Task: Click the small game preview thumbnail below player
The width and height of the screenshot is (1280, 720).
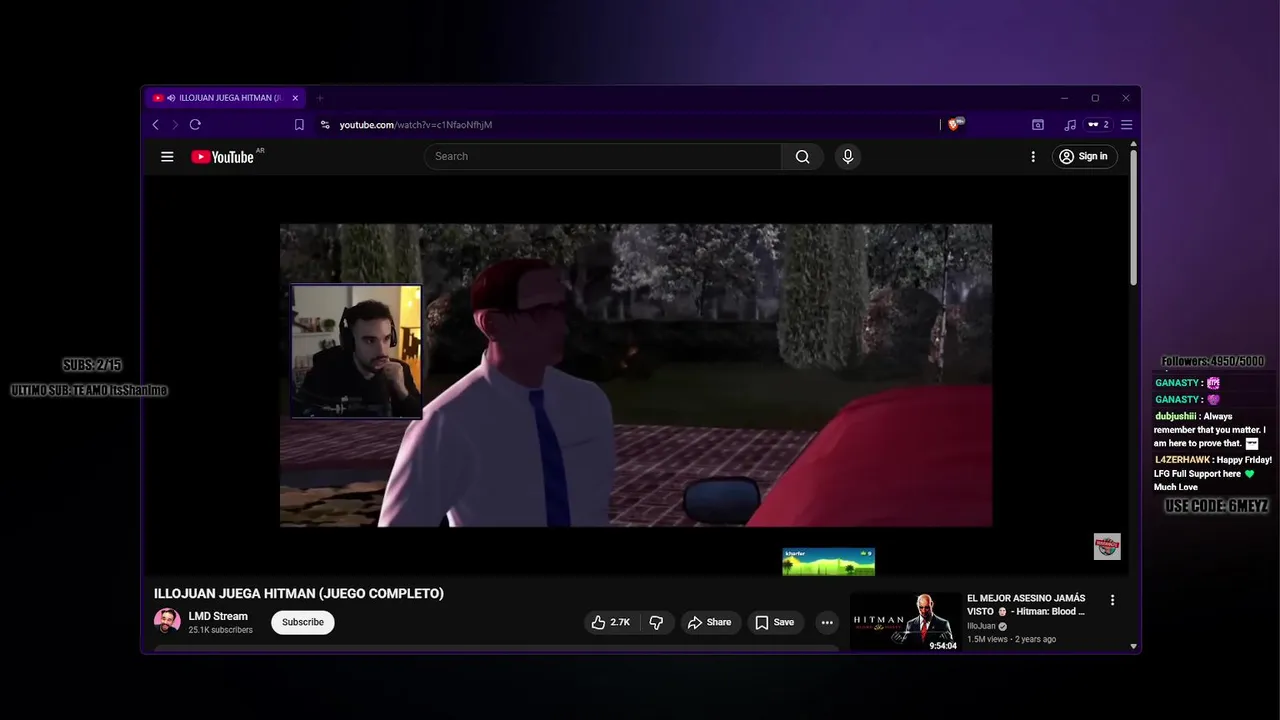Action: click(828, 561)
